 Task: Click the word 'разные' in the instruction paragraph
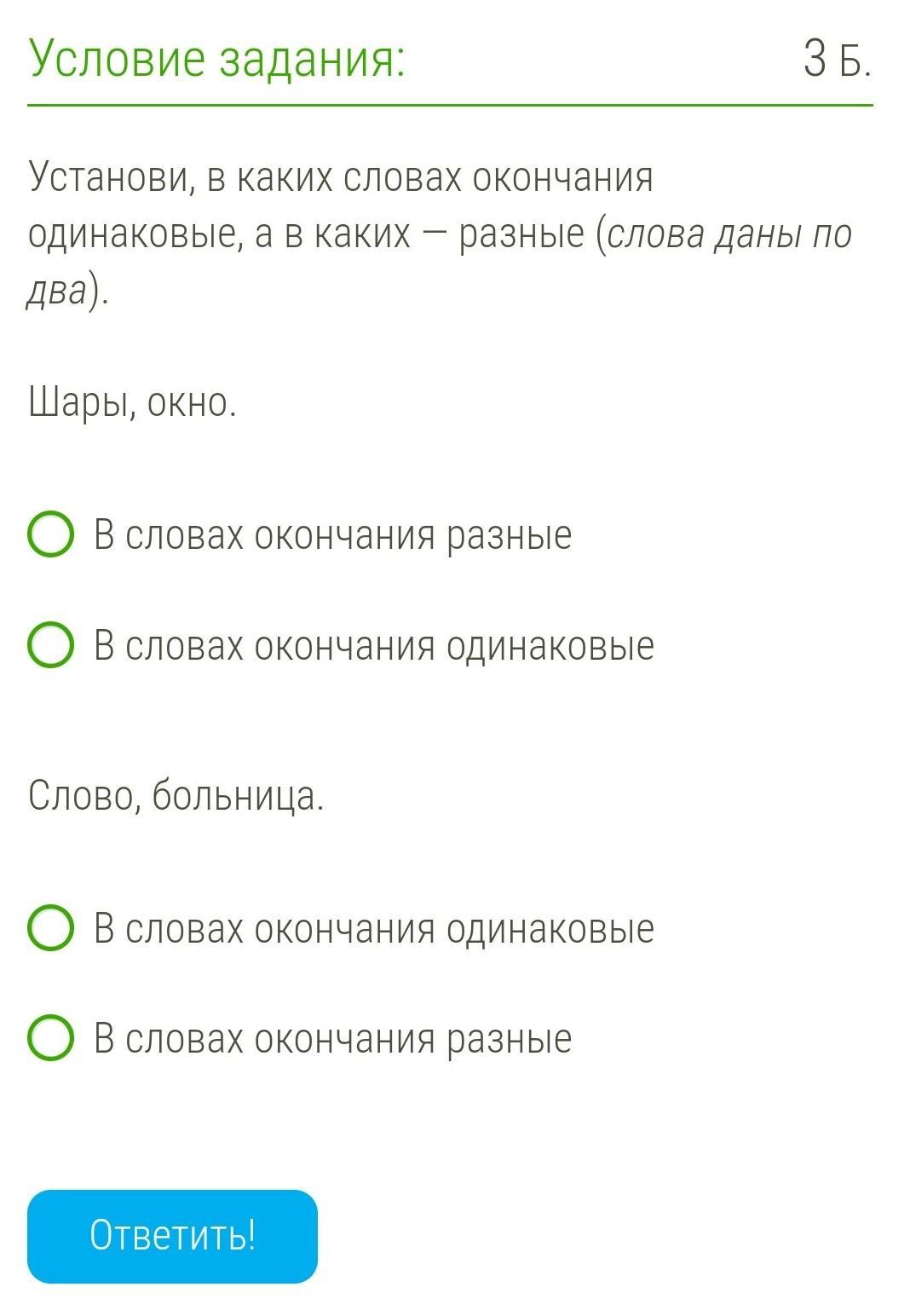(521, 234)
